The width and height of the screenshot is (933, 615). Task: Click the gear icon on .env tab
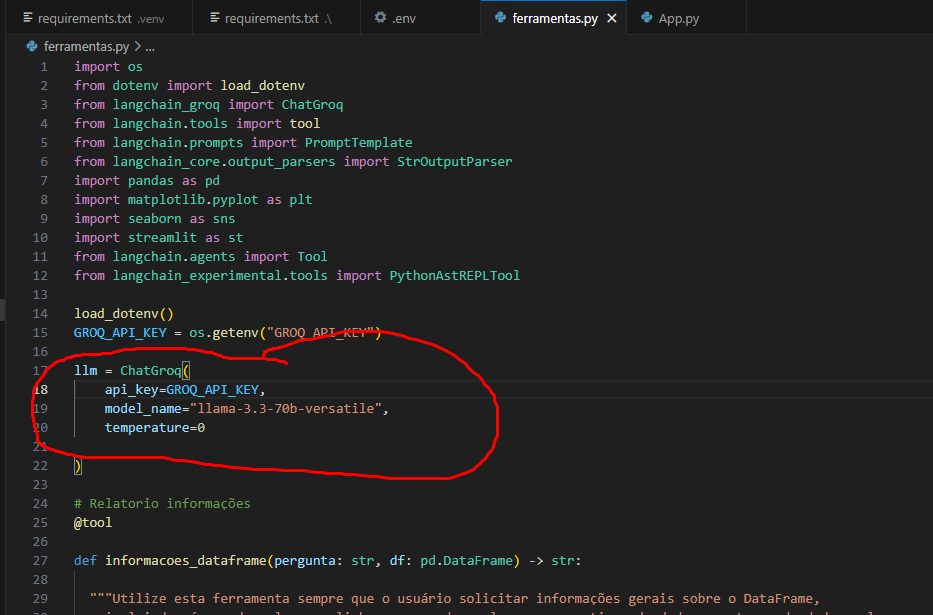coord(380,18)
